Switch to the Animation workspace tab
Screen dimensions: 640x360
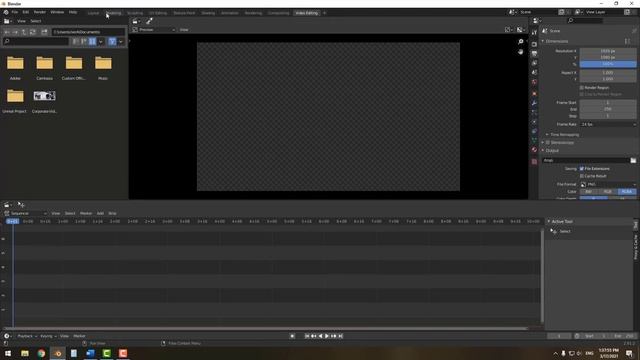tap(230, 13)
